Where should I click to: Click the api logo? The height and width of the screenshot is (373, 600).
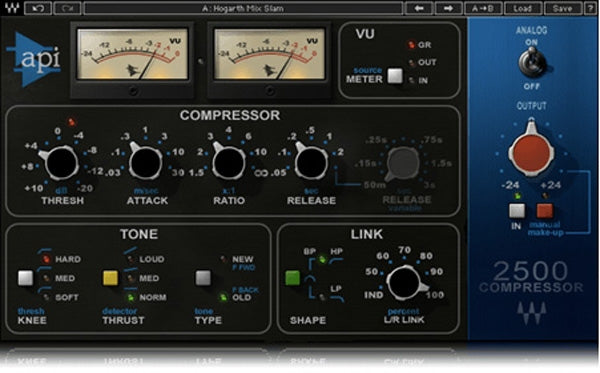tap(34, 59)
